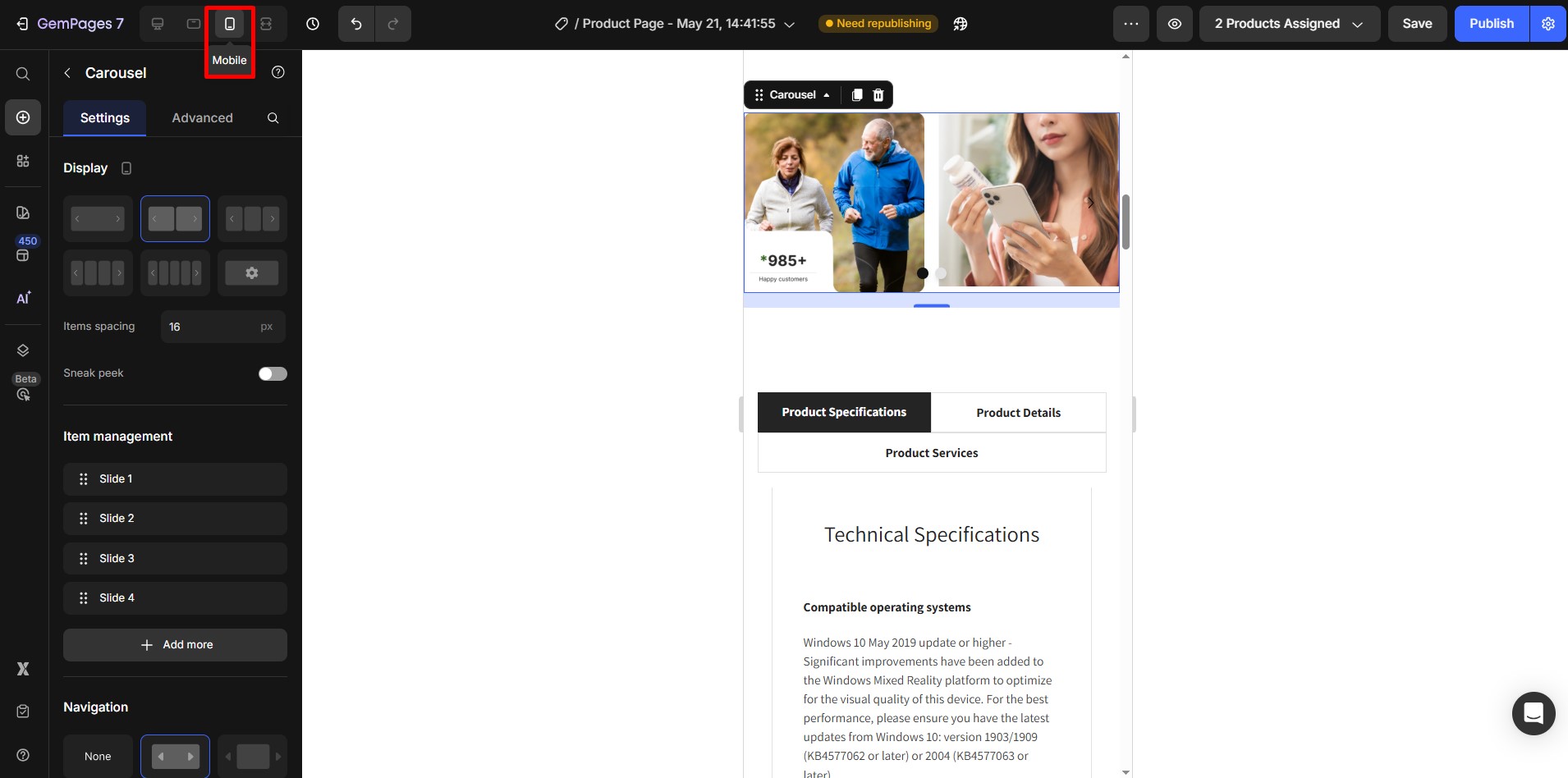The image size is (1568, 778).
Task: Open version history via clock icon
Action: point(312,24)
